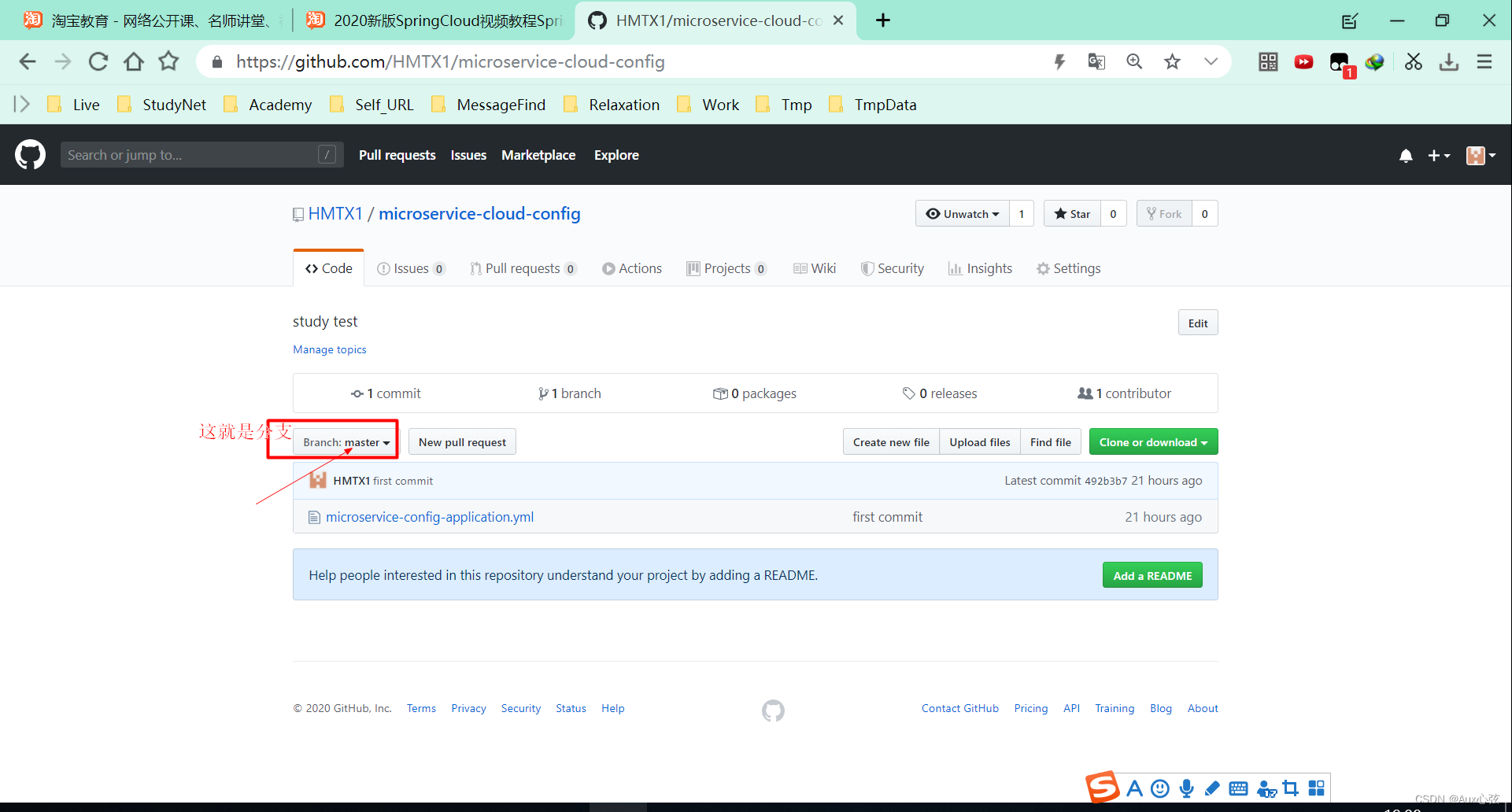Open the Unwatch dropdown

(962, 213)
